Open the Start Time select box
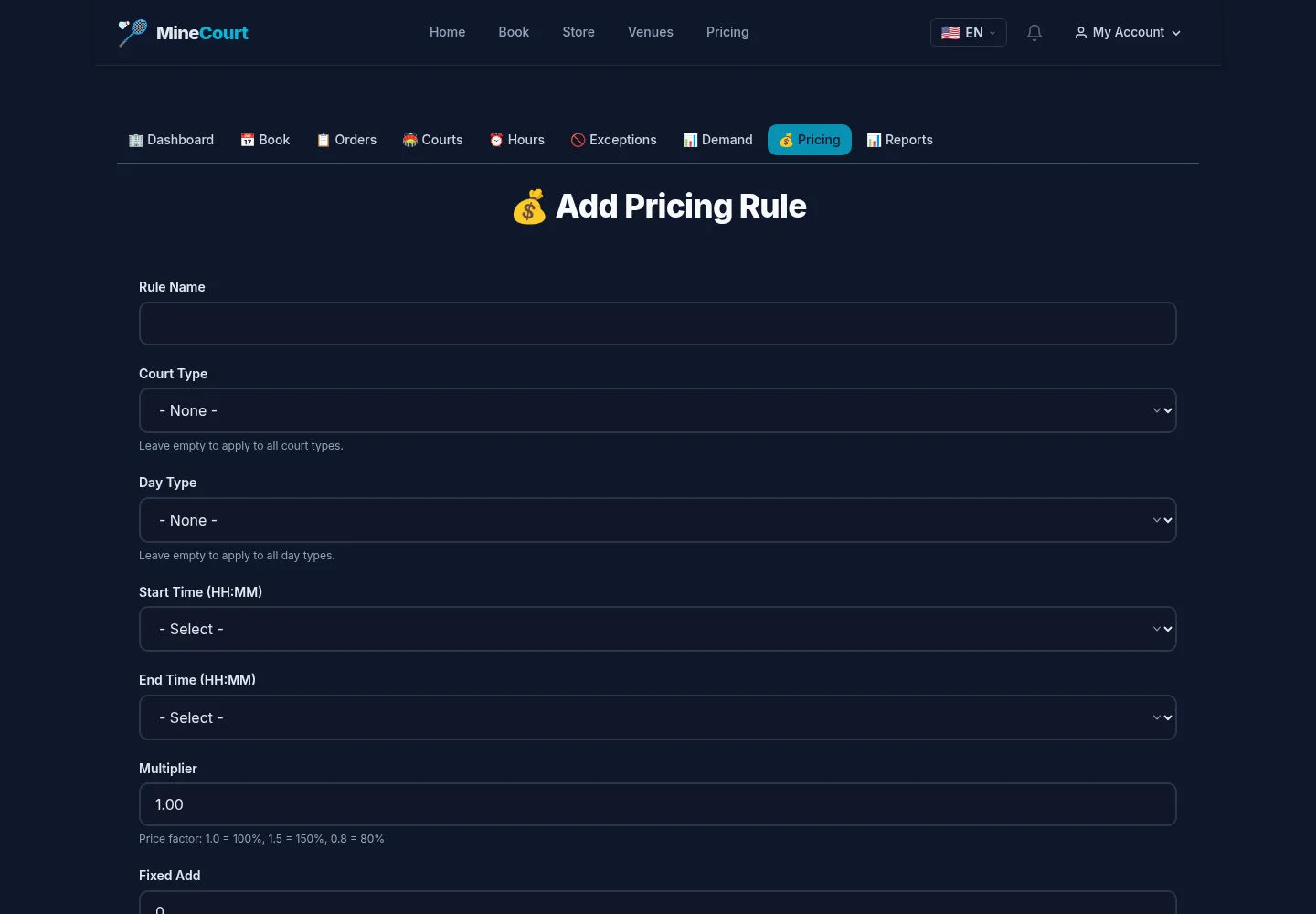Screen dimensions: 1316x914 [x=657, y=629]
